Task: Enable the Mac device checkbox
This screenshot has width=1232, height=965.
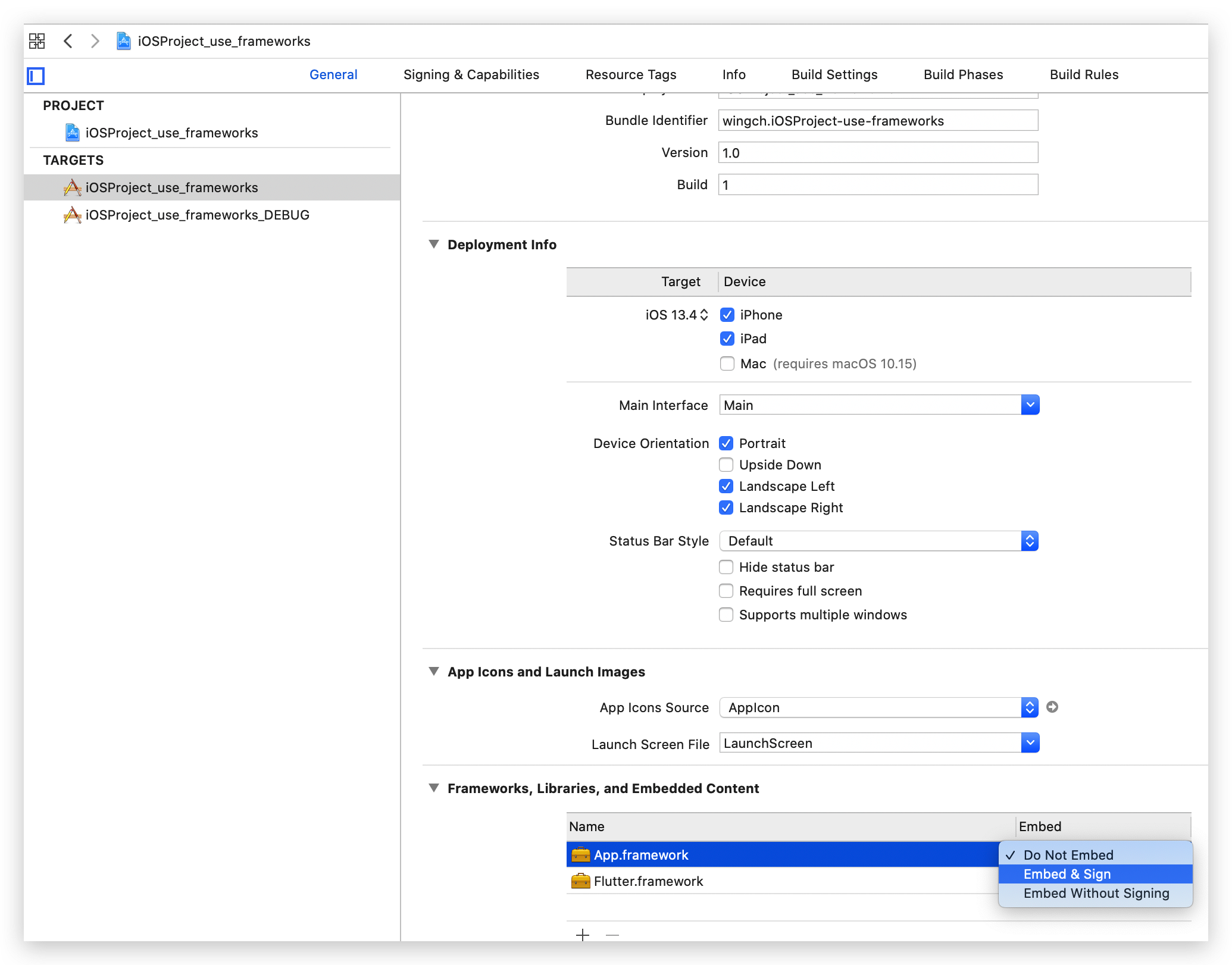Action: [727, 364]
